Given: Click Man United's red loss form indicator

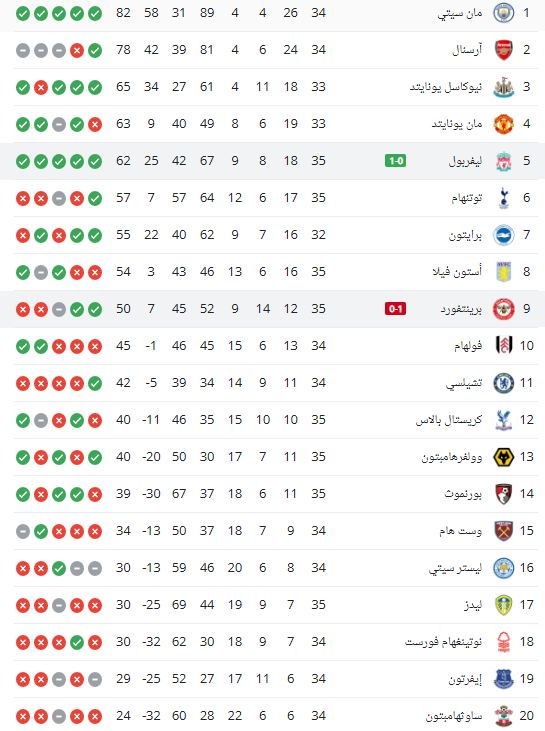Looking at the screenshot, I should click(95, 124).
